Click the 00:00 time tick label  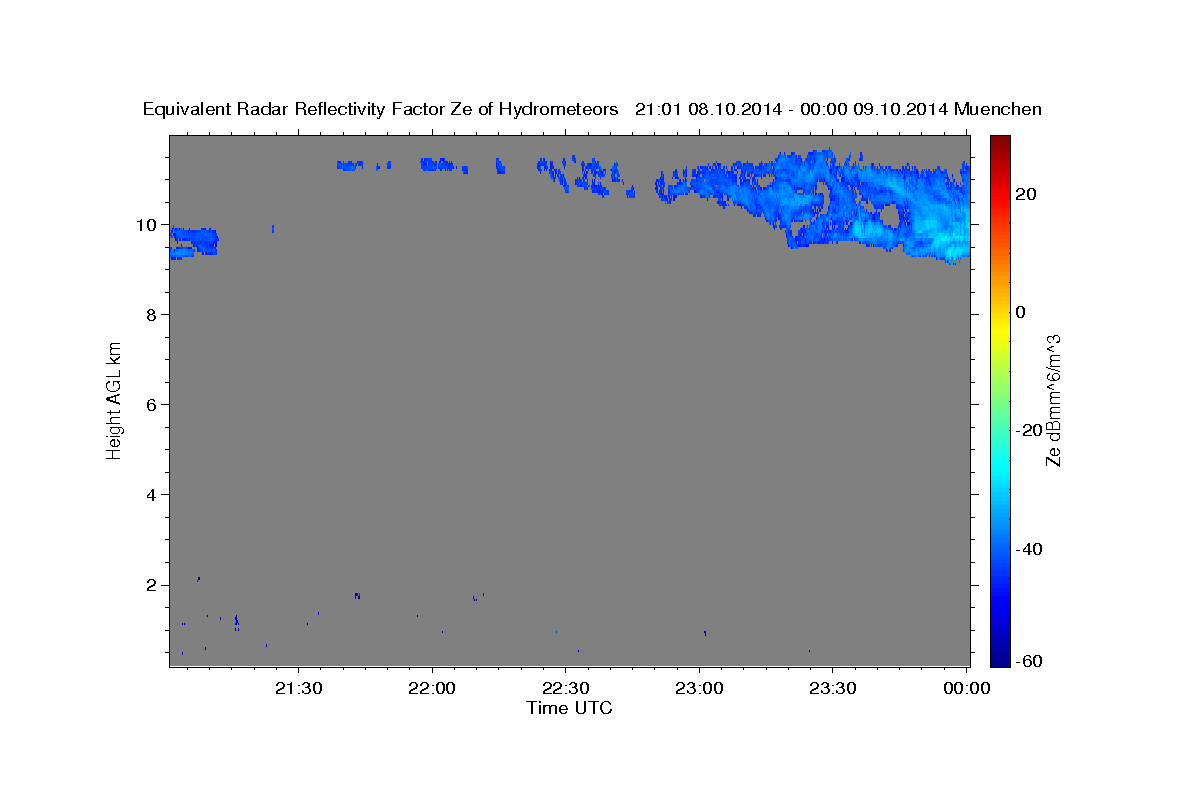967,688
